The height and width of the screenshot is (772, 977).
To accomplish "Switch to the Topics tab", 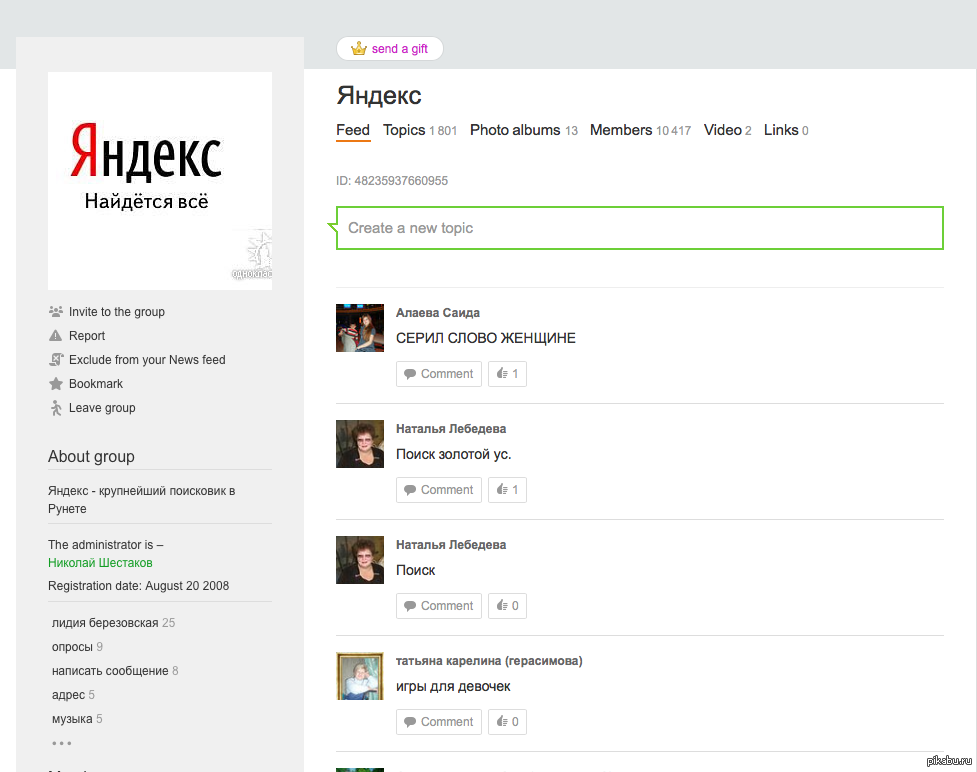I will (x=419, y=130).
